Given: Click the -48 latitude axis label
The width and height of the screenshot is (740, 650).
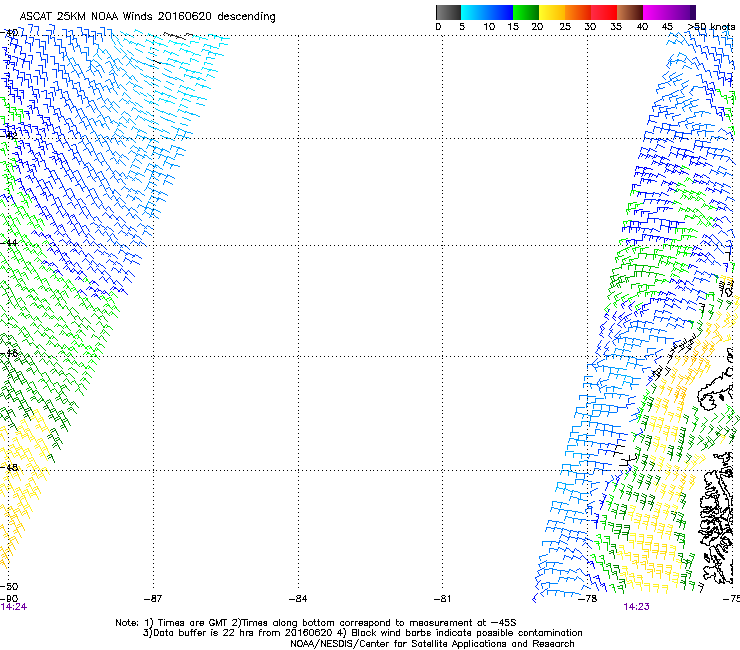Looking at the screenshot, I should [9, 467].
